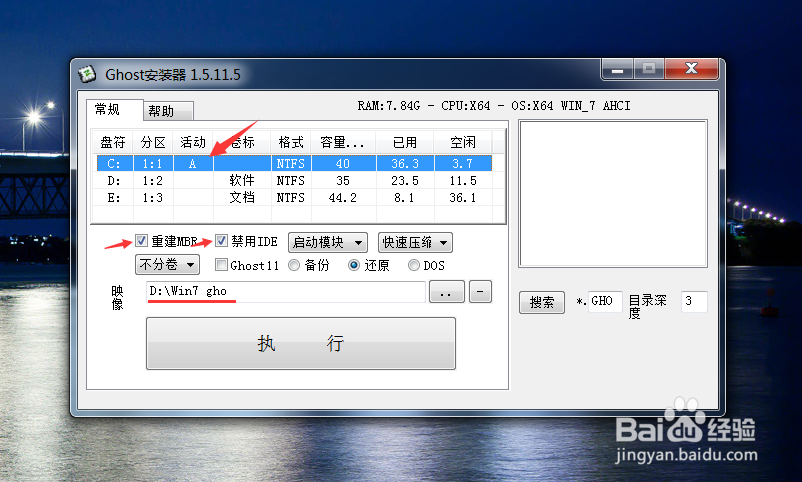
Task: Click the 23.5 used-space cell
Action: coord(405,181)
